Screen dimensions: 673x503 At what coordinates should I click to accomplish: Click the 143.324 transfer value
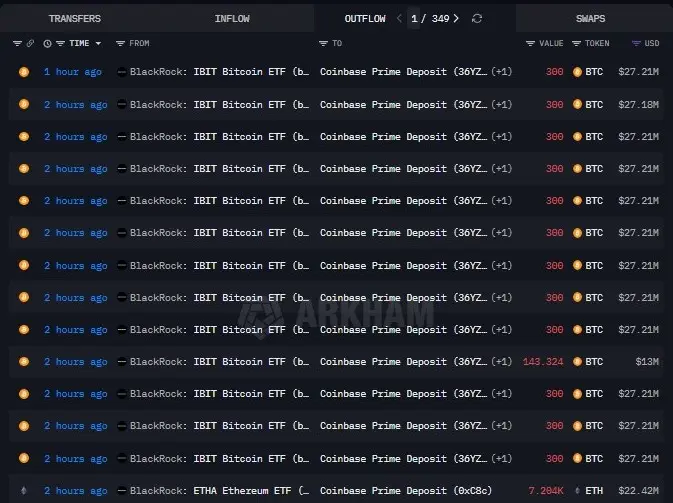pyautogui.click(x=543, y=361)
